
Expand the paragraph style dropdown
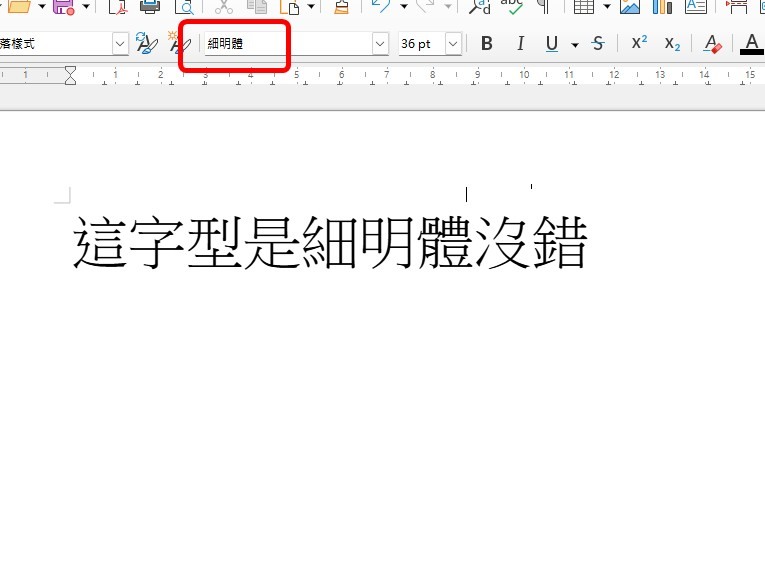tap(120, 44)
